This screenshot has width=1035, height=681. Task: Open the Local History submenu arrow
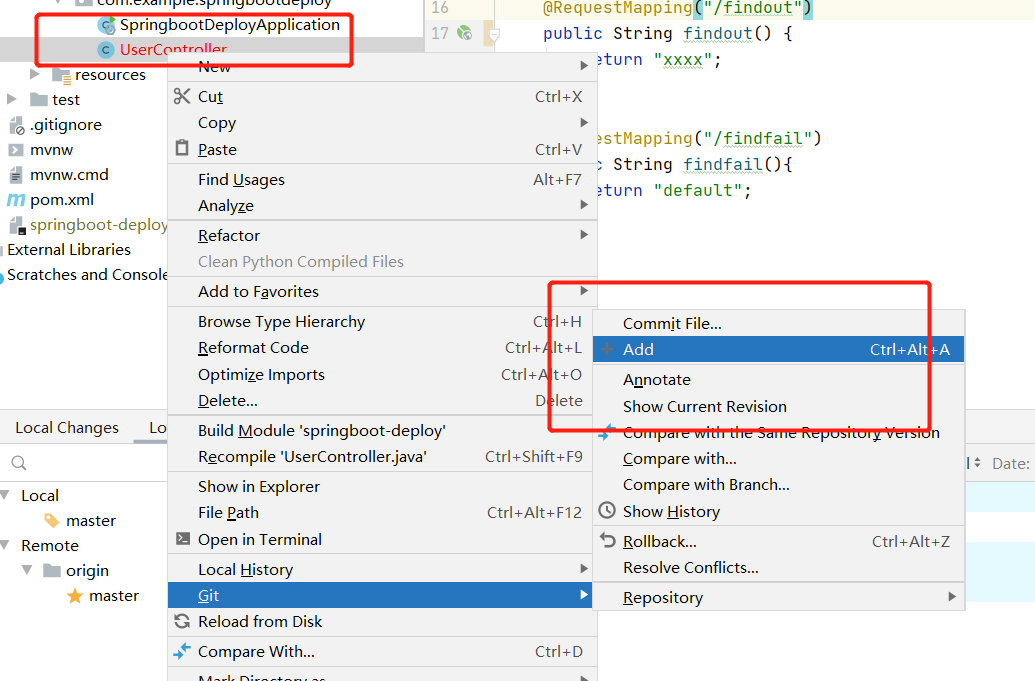584,569
